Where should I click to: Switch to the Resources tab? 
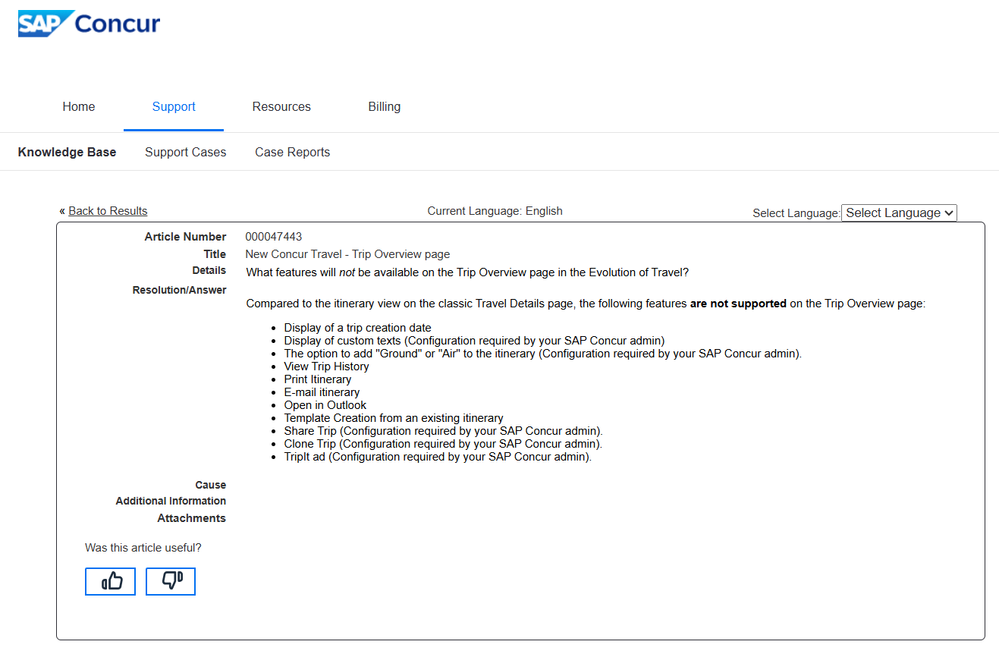(282, 106)
